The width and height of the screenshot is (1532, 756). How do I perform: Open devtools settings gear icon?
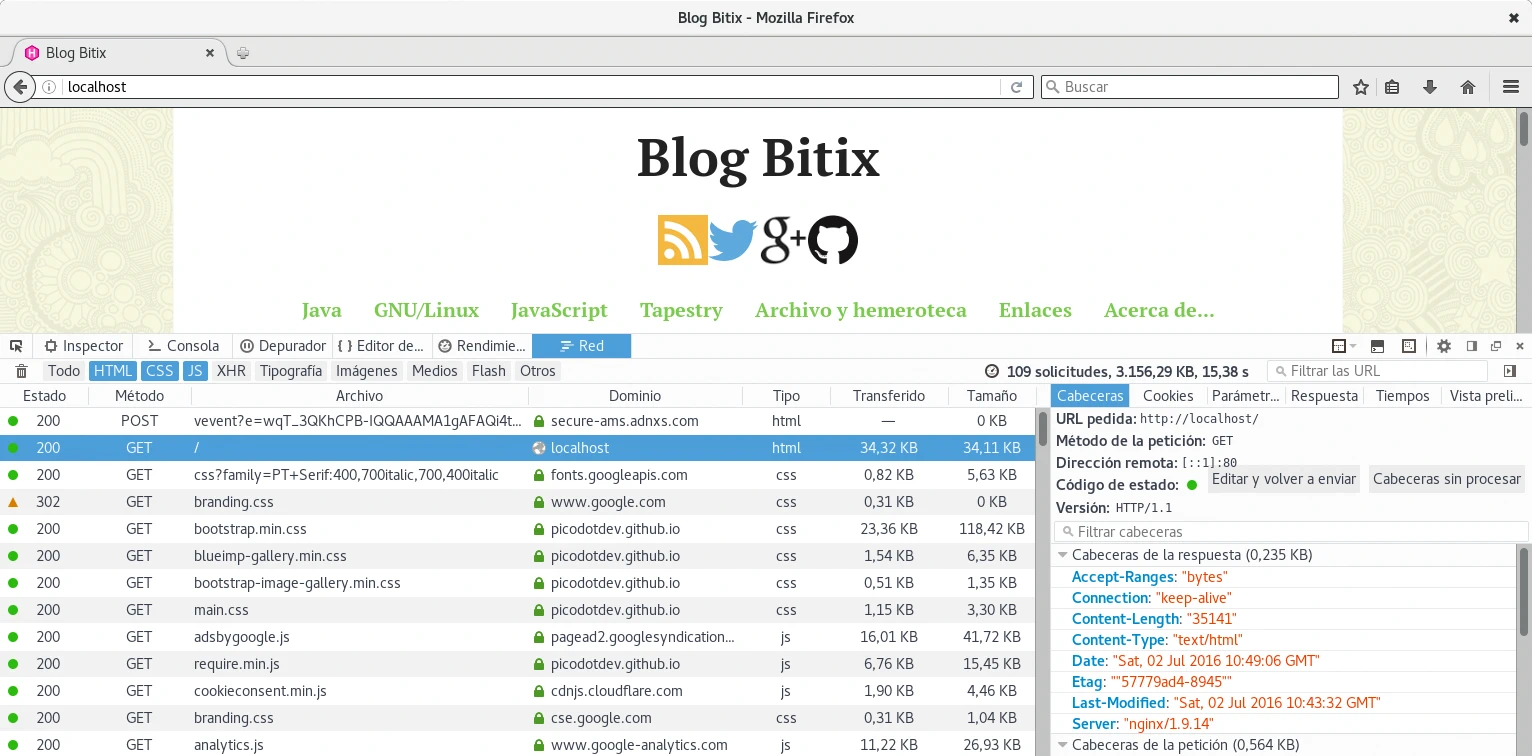[x=1443, y=346]
